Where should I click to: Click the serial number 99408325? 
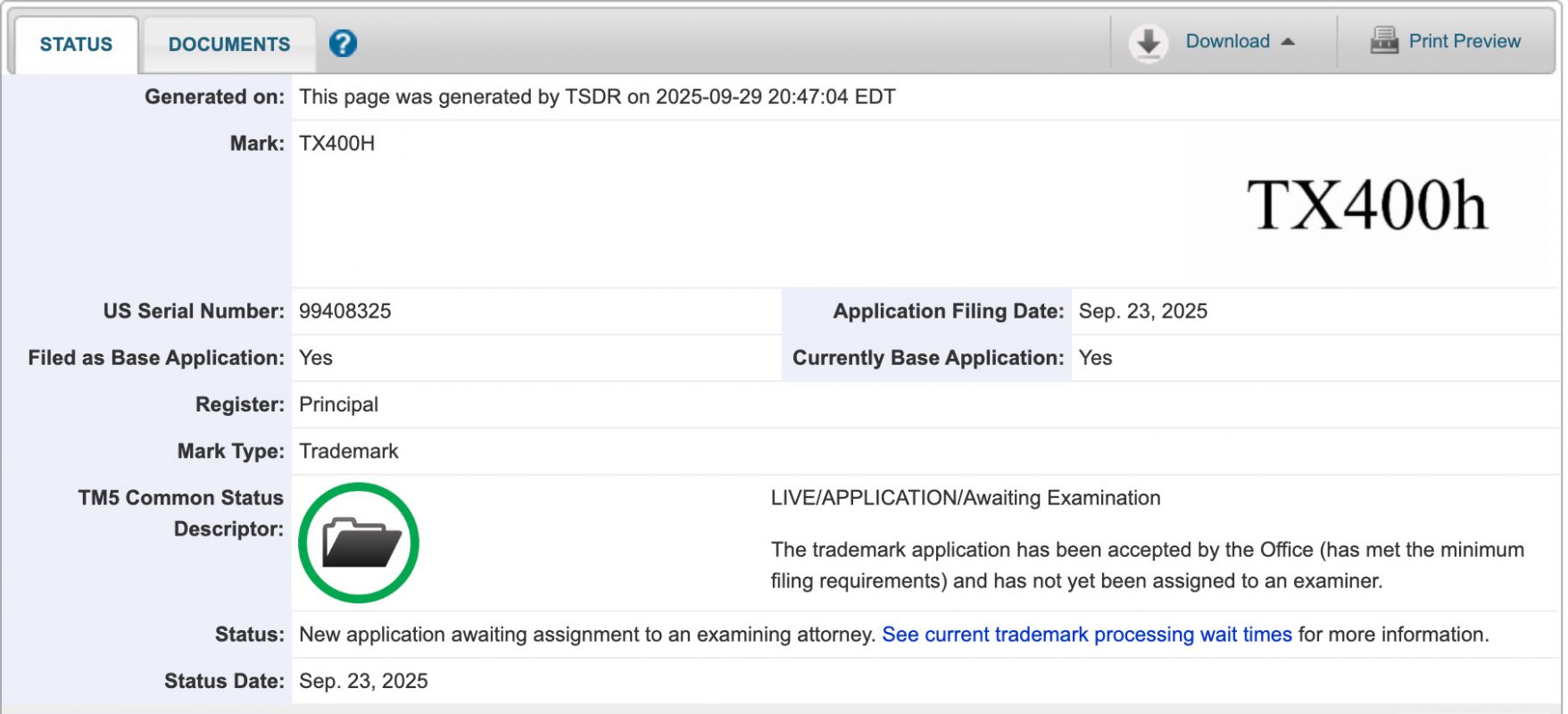(x=345, y=311)
